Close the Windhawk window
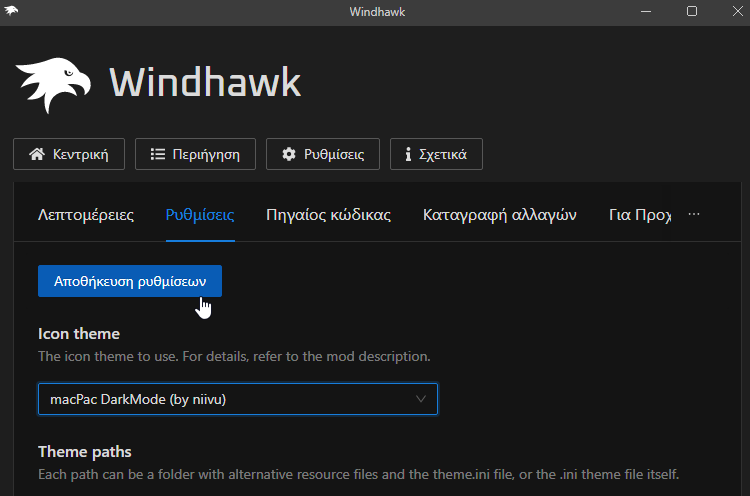 coord(738,11)
